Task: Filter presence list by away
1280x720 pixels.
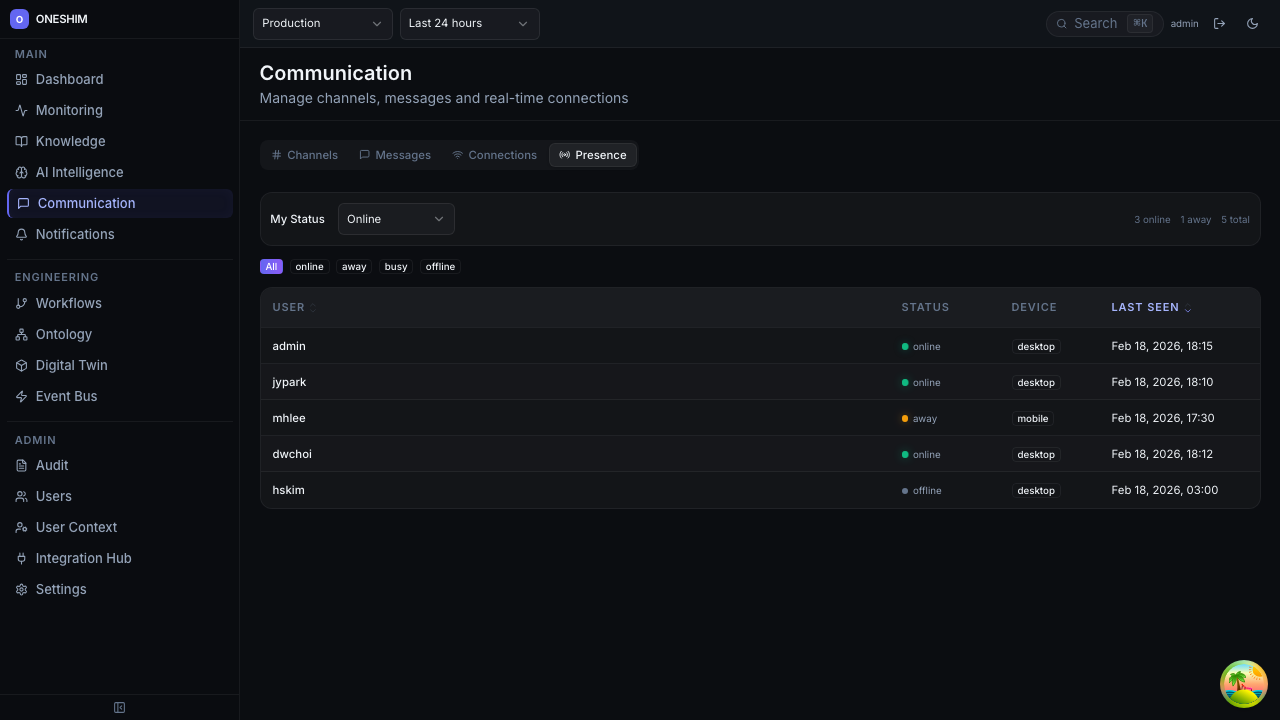Action: pos(354,267)
